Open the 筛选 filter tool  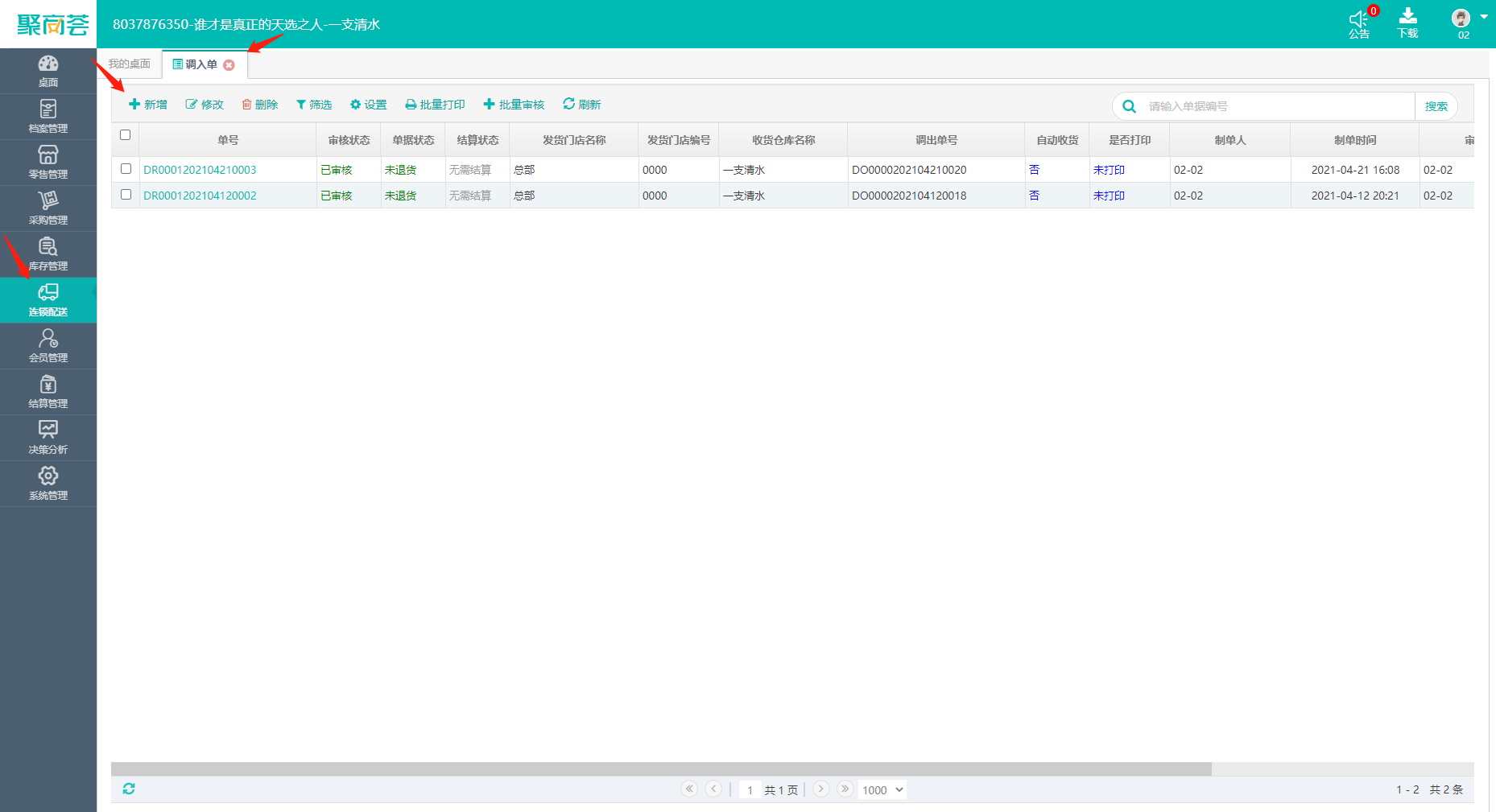pos(314,105)
